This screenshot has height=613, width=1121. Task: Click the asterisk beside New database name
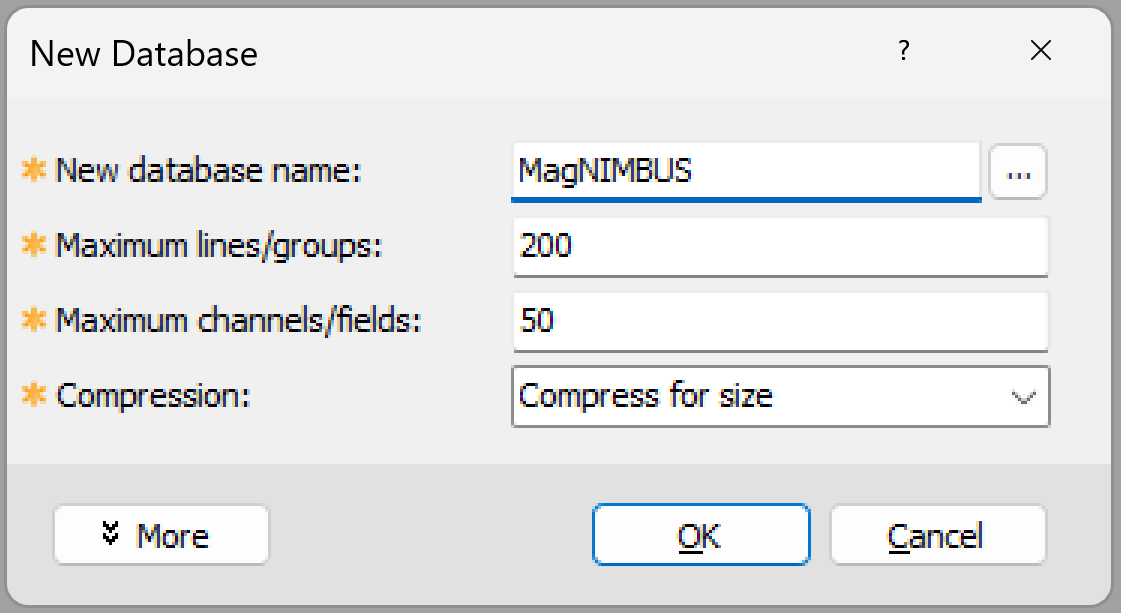click(x=33, y=171)
